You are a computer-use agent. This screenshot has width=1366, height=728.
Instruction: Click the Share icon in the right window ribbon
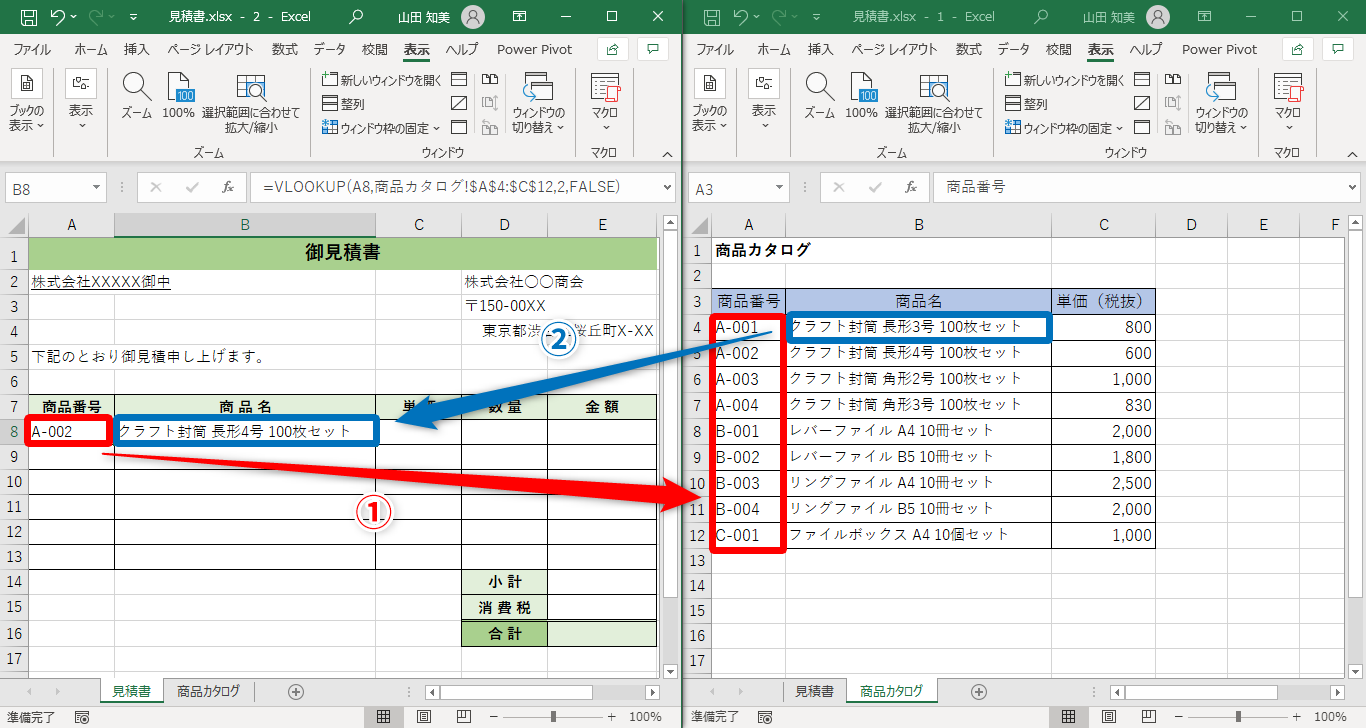tap(1296, 49)
